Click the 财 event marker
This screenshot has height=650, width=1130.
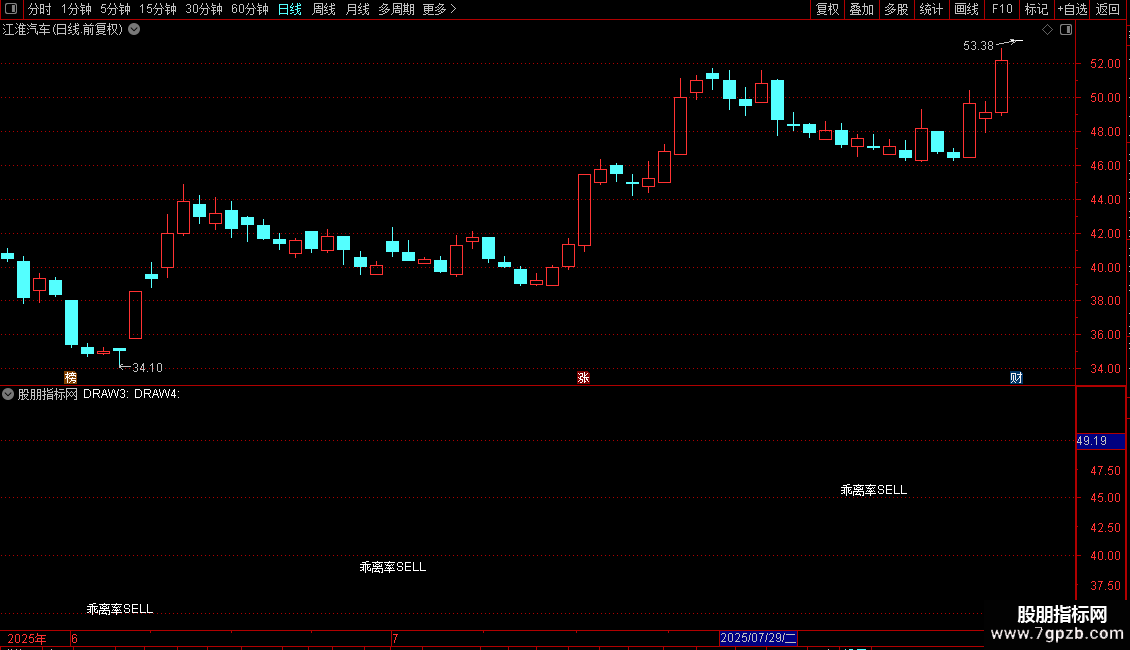1016,377
